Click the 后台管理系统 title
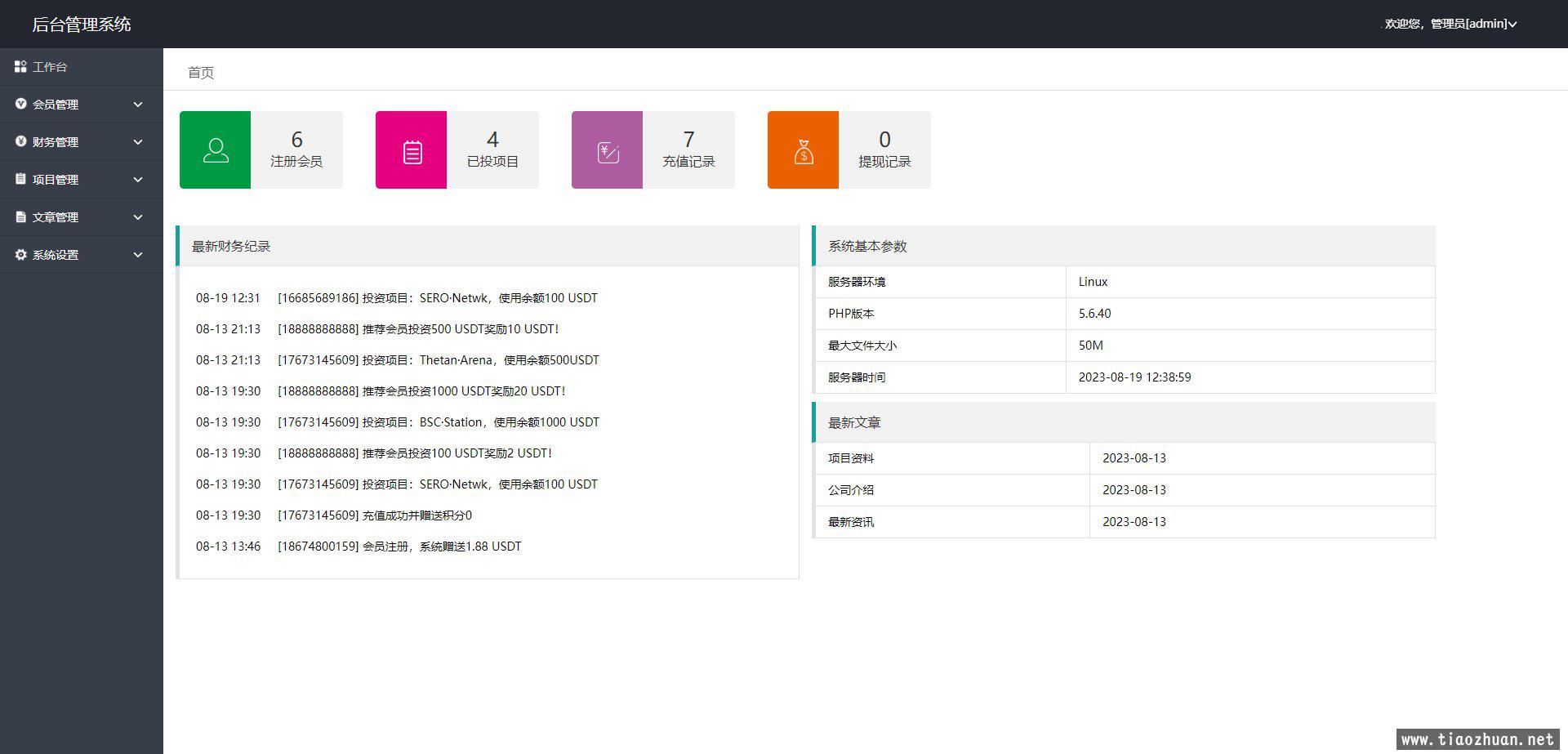The height and width of the screenshot is (754, 1568). click(x=82, y=25)
